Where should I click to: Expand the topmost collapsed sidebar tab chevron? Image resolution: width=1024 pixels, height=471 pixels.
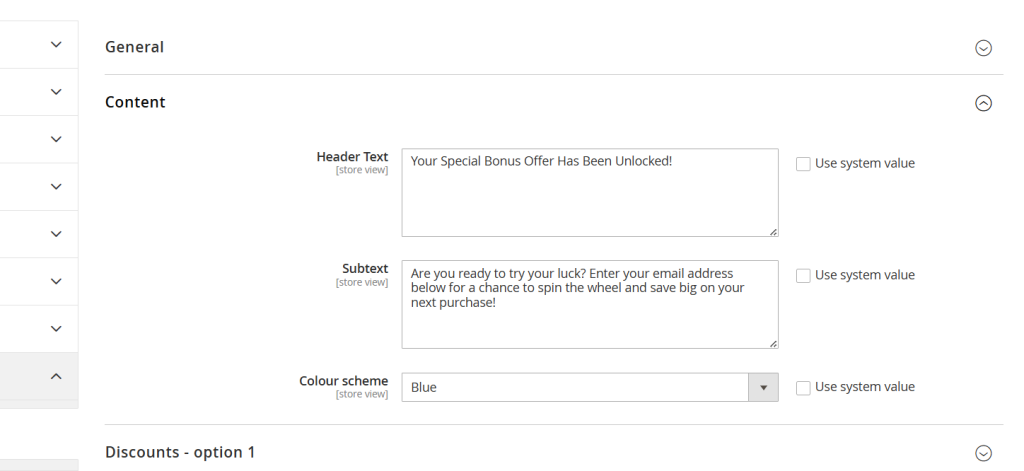click(x=56, y=45)
